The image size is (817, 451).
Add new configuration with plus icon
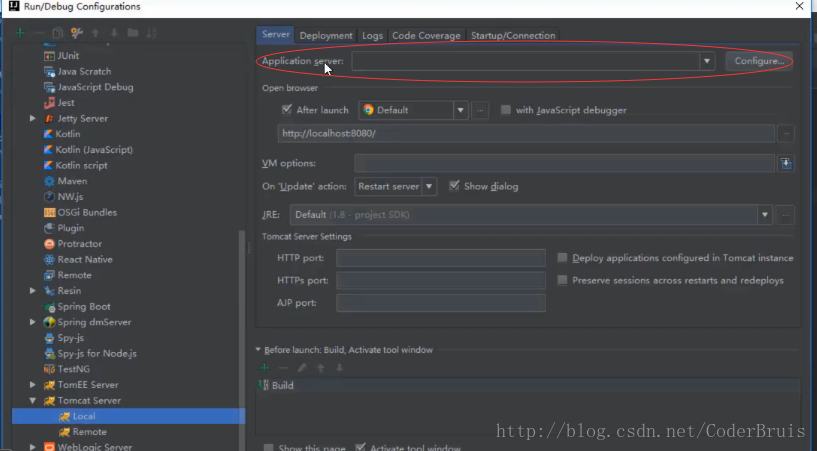[x=20, y=33]
